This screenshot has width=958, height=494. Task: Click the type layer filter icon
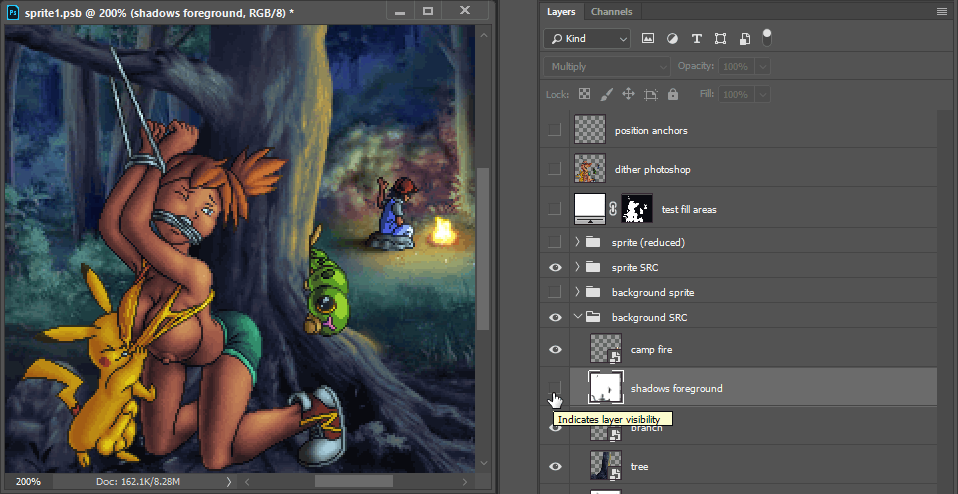(x=696, y=39)
